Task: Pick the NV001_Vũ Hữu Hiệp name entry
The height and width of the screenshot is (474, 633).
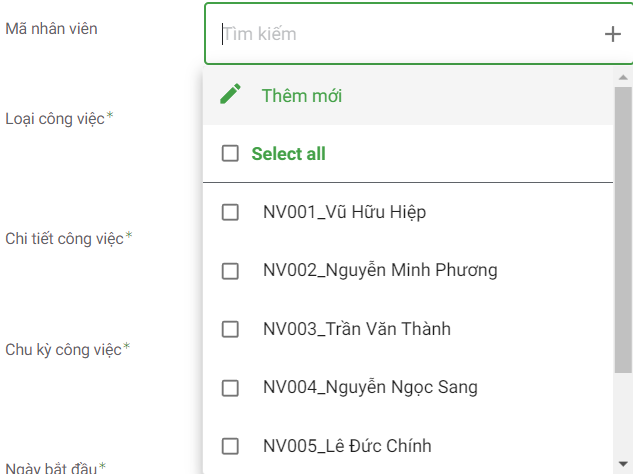Action: point(345,212)
